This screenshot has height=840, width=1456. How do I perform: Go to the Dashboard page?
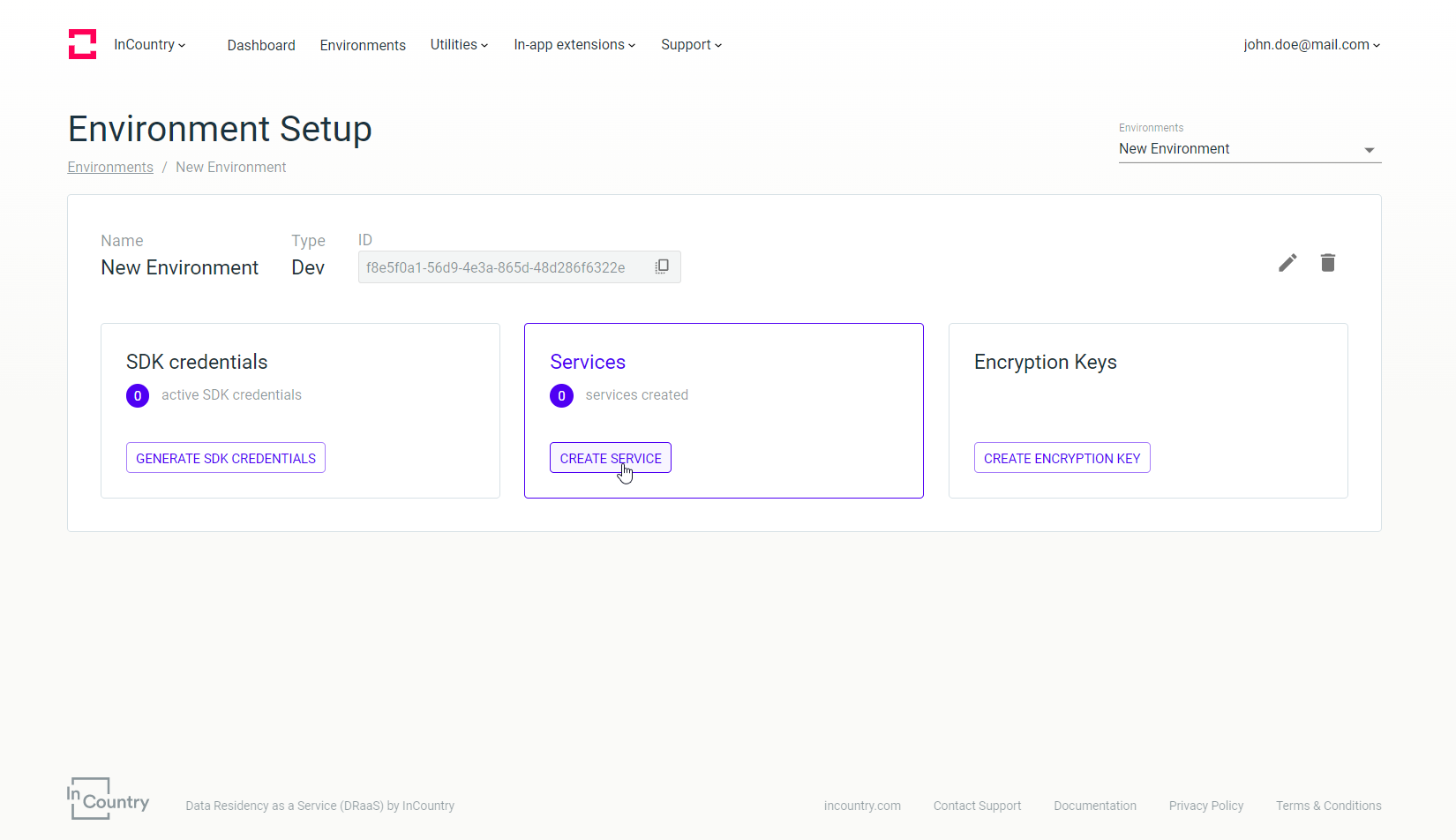pyautogui.click(x=261, y=45)
